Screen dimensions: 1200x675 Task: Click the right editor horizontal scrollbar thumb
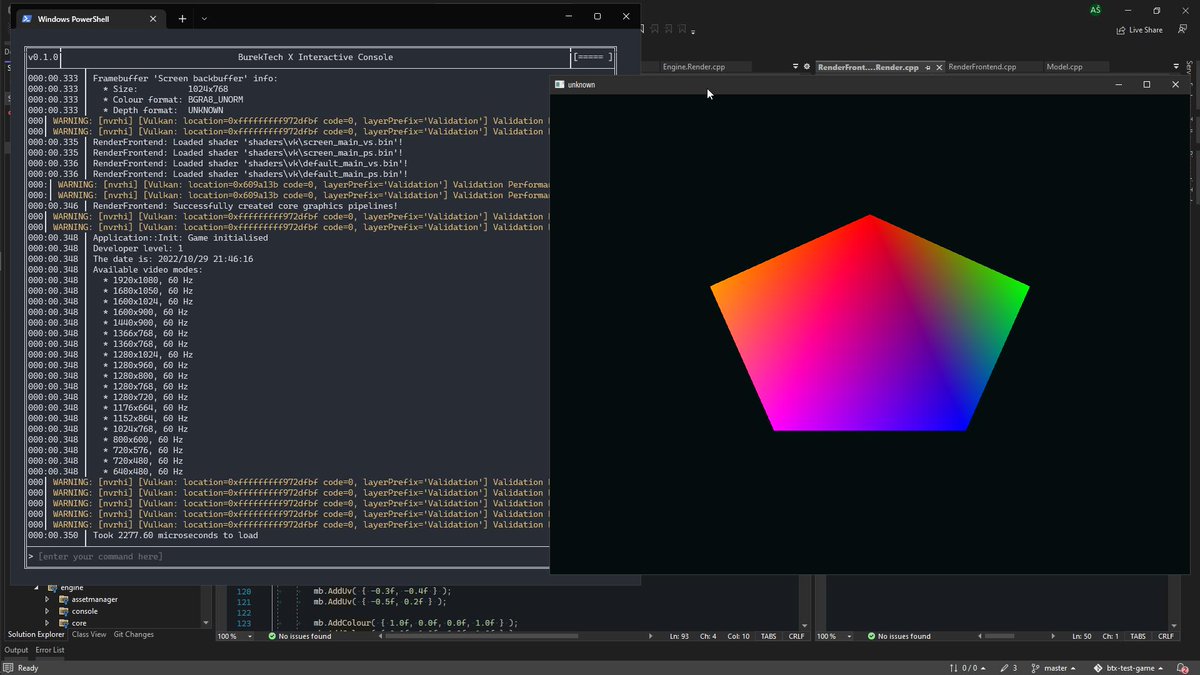tap(999, 636)
